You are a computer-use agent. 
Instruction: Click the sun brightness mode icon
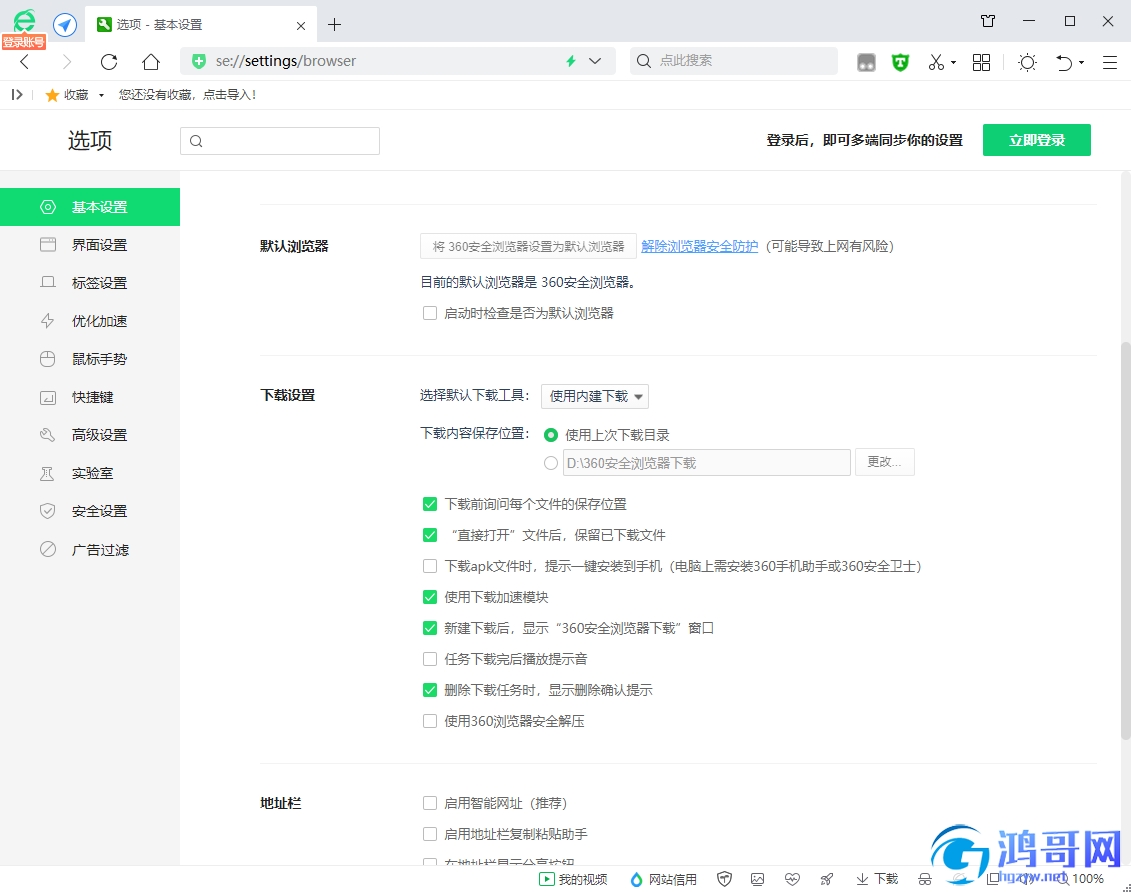coord(1027,63)
